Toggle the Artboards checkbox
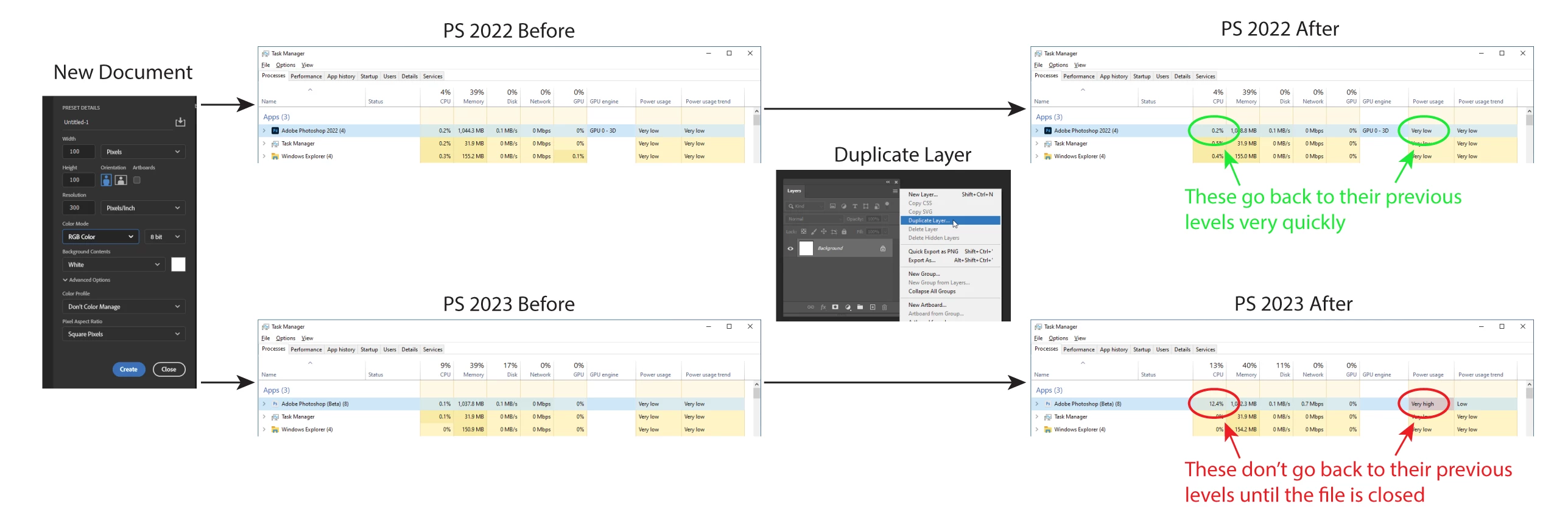The width and height of the screenshot is (1568, 526). click(x=137, y=180)
